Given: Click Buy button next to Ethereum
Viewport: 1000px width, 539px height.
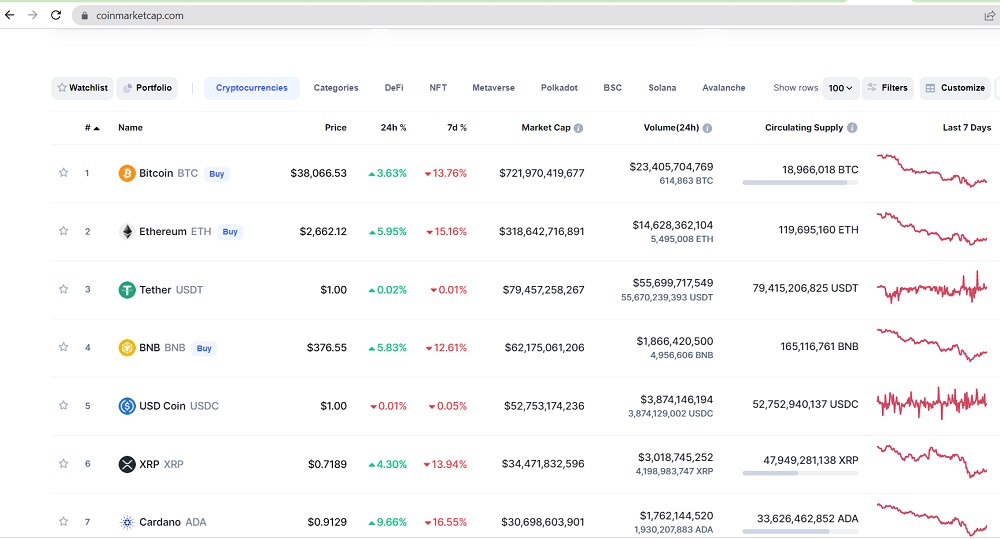Looking at the screenshot, I should [230, 232].
